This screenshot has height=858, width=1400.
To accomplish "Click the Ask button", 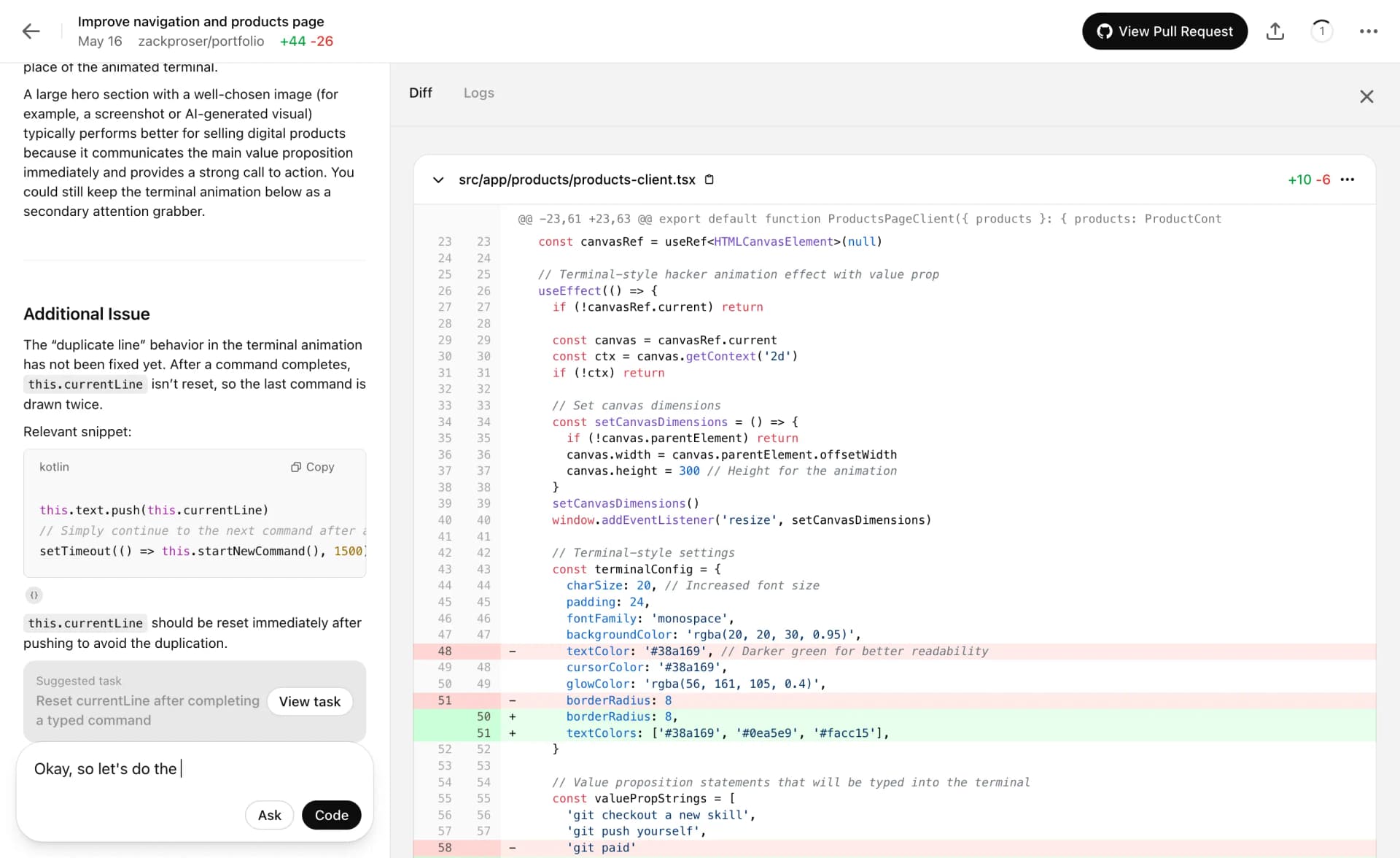I will pos(269,815).
